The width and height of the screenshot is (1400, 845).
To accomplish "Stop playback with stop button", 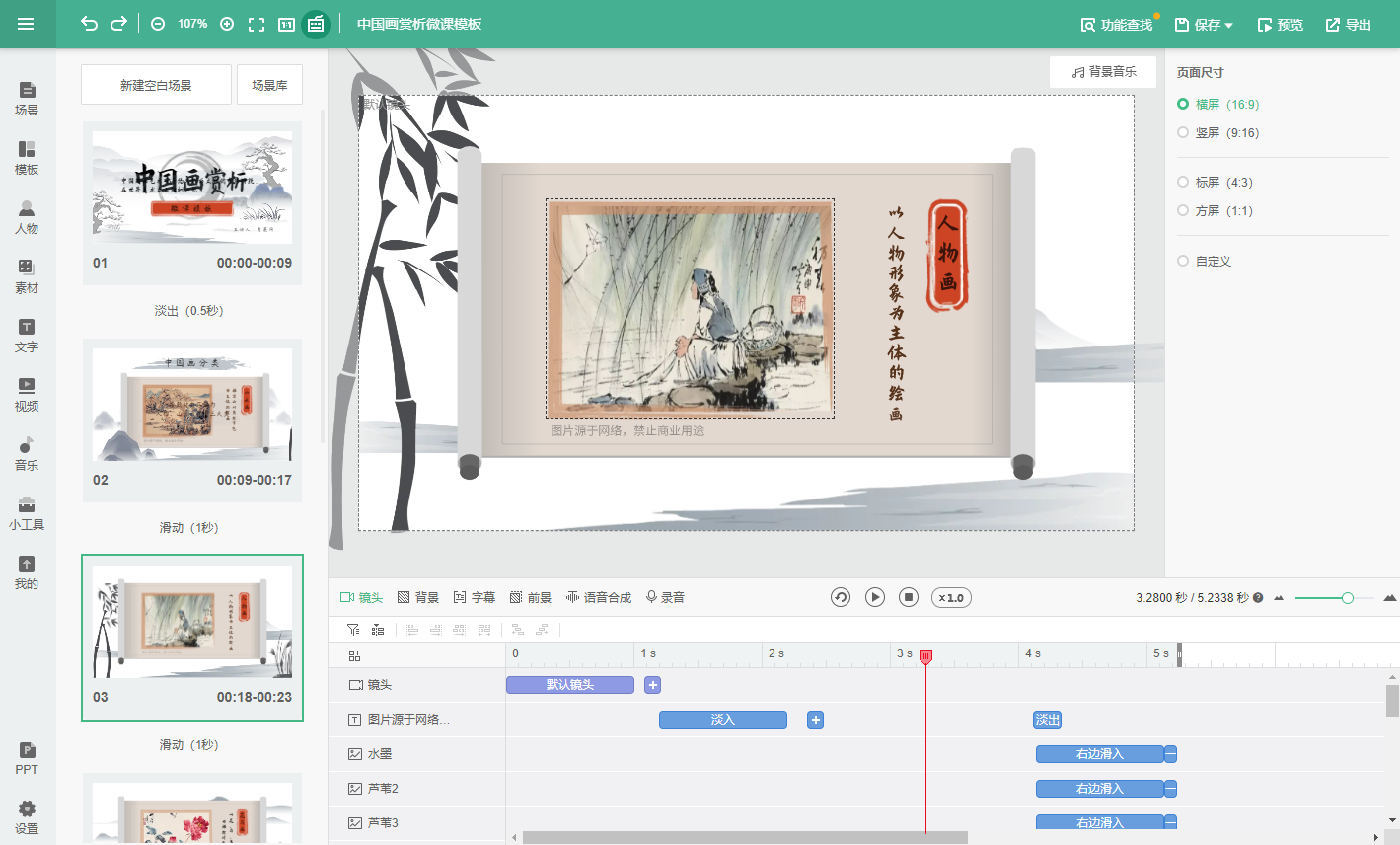I will pos(910,597).
